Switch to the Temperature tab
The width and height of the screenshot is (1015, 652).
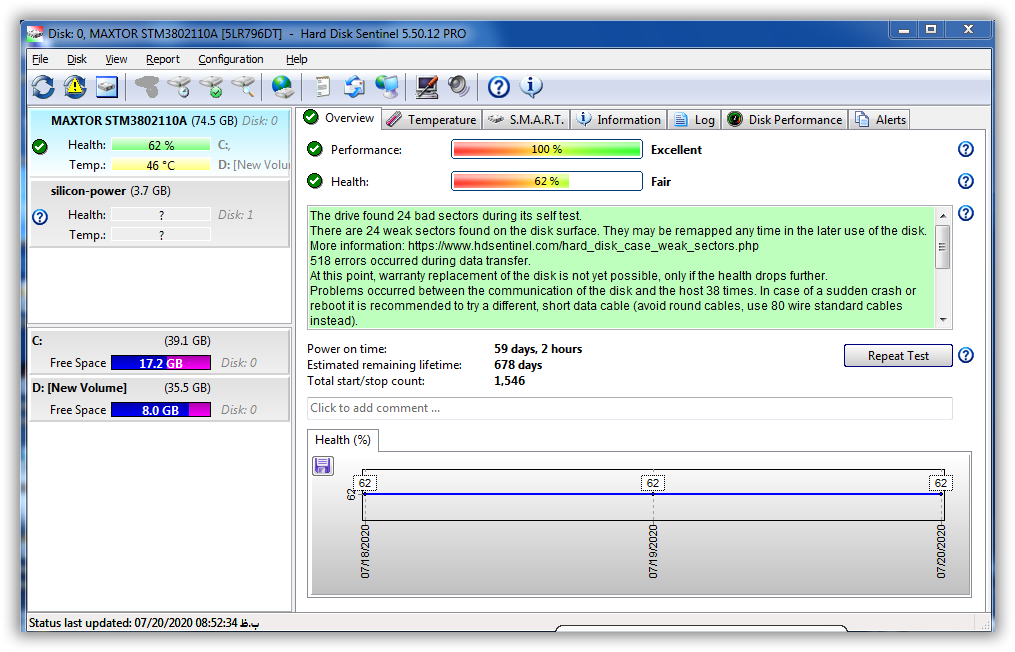(431, 120)
